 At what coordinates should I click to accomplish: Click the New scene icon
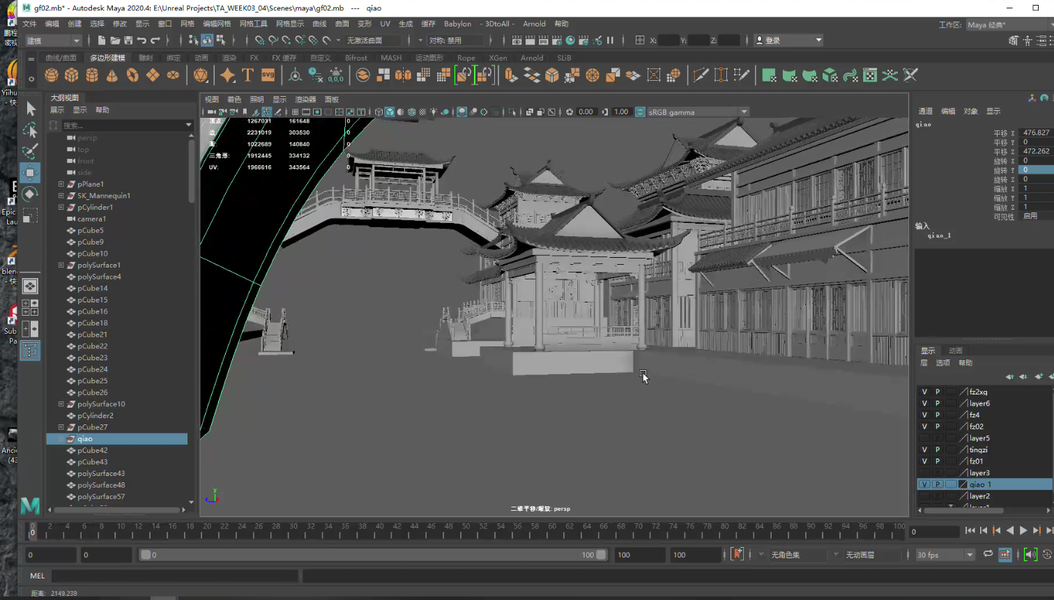pos(101,40)
